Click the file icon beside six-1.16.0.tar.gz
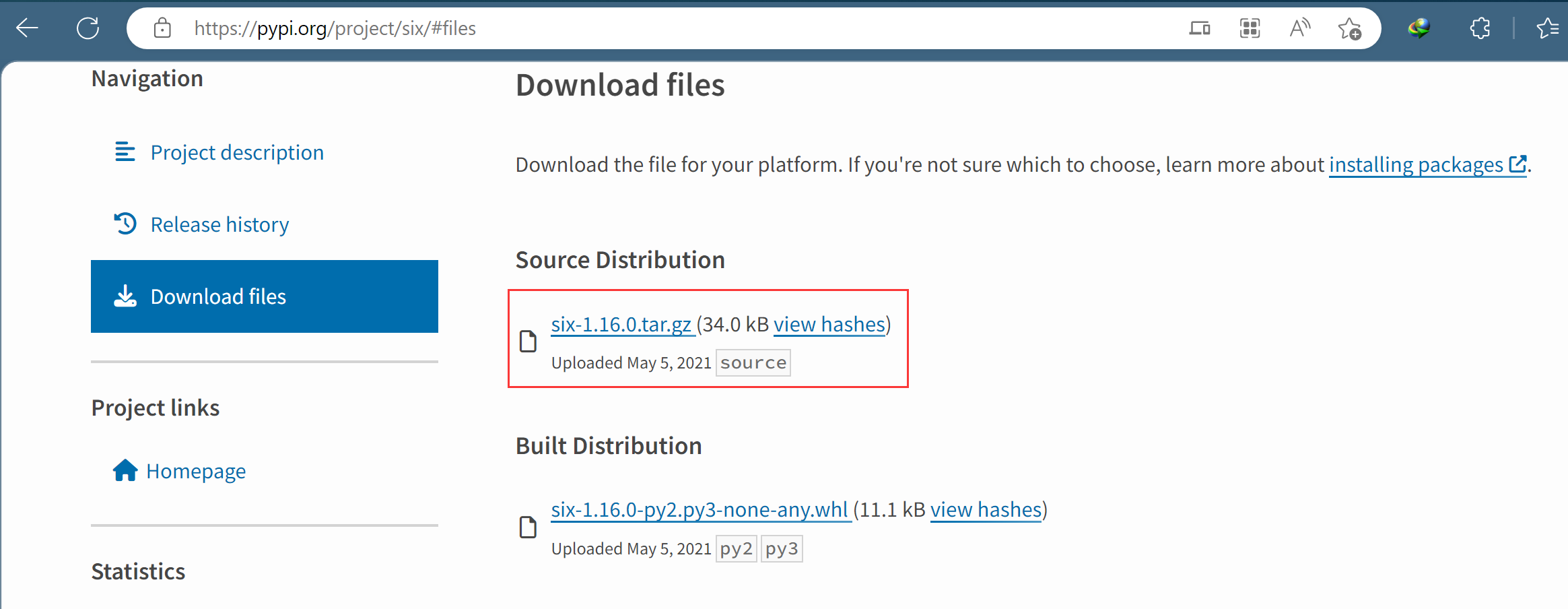1568x609 pixels. [x=529, y=342]
